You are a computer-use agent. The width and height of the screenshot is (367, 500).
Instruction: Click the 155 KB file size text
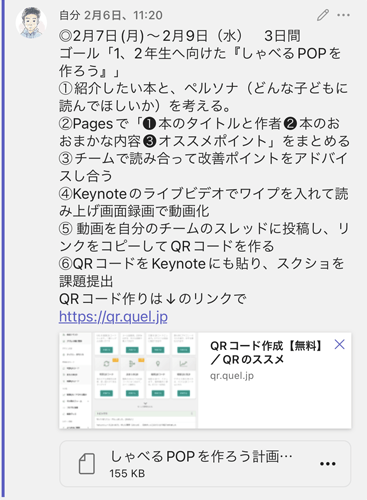click(x=127, y=473)
